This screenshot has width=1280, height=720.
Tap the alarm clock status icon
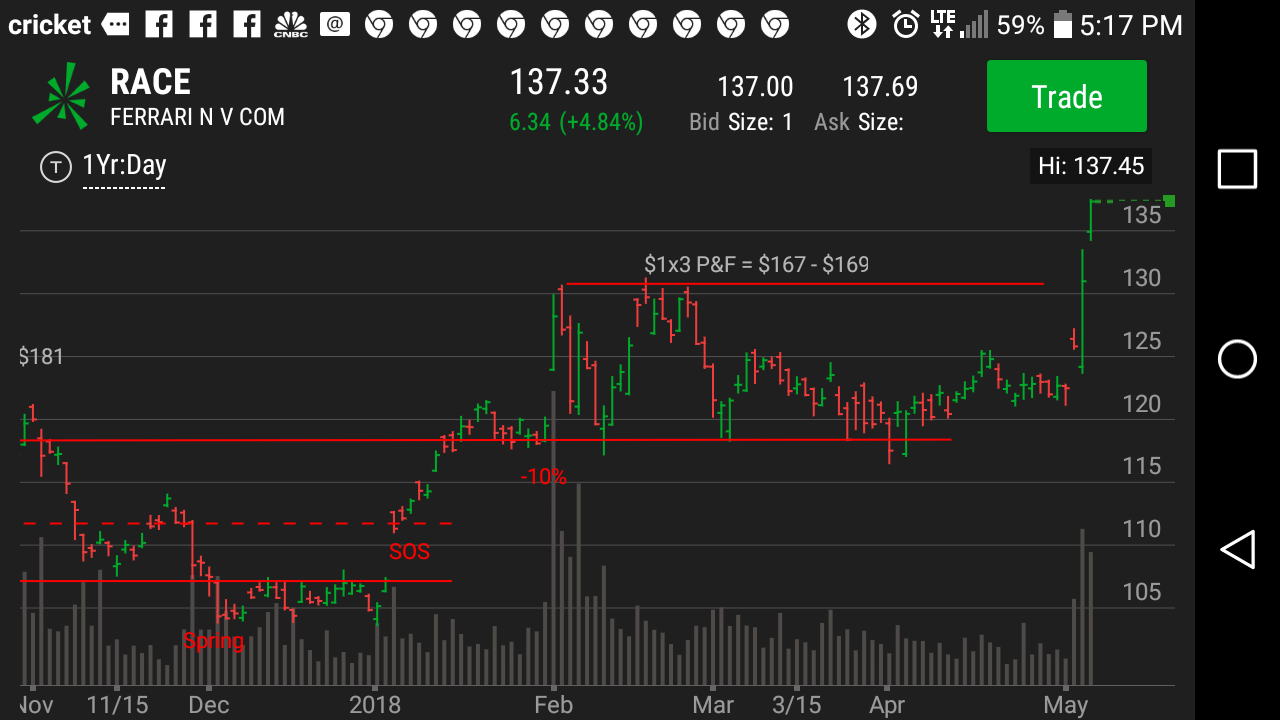906,24
